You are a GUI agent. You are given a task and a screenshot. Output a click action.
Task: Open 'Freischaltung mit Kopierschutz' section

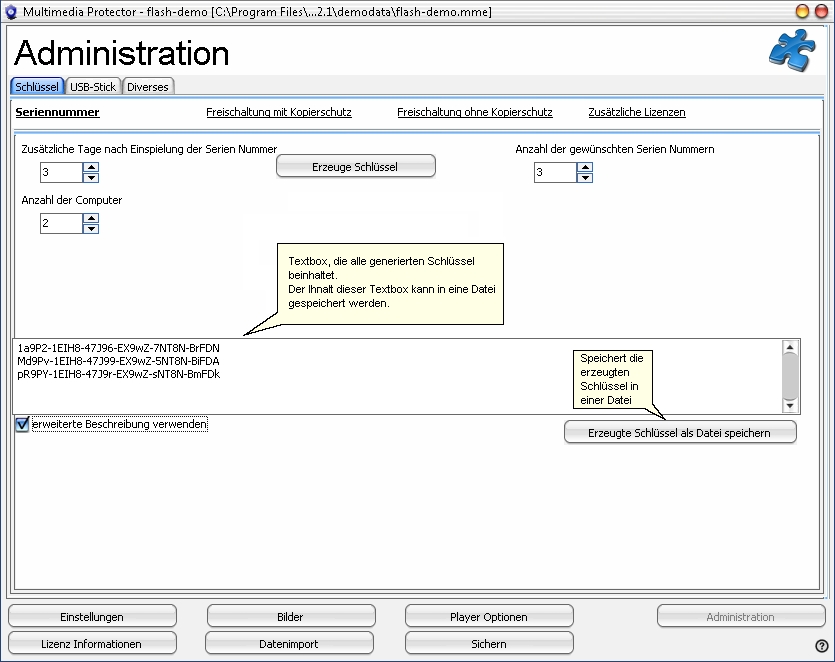[278, 113]
